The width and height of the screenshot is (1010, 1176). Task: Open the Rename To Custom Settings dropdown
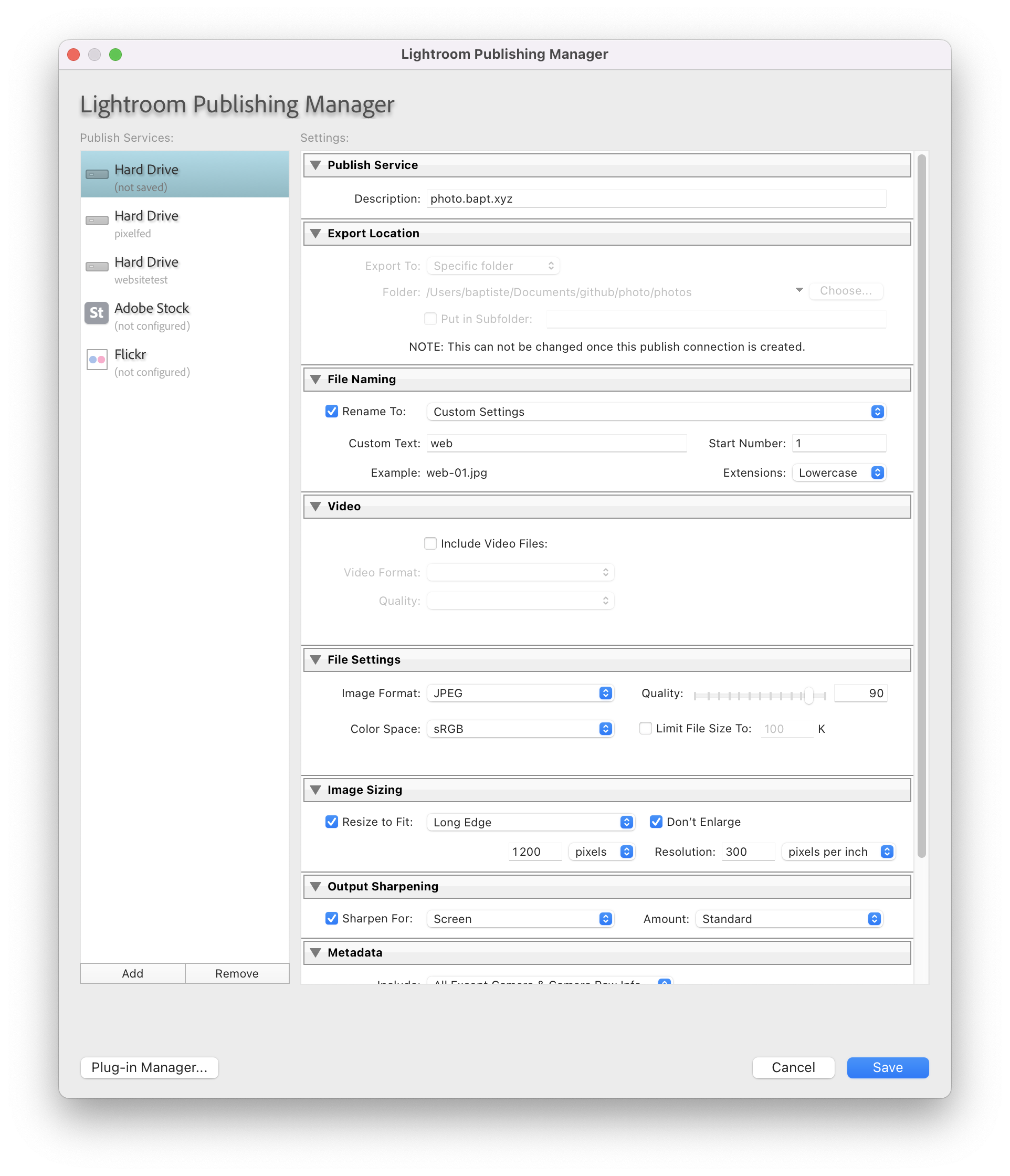pyautogui.click(x=656, y=412)
